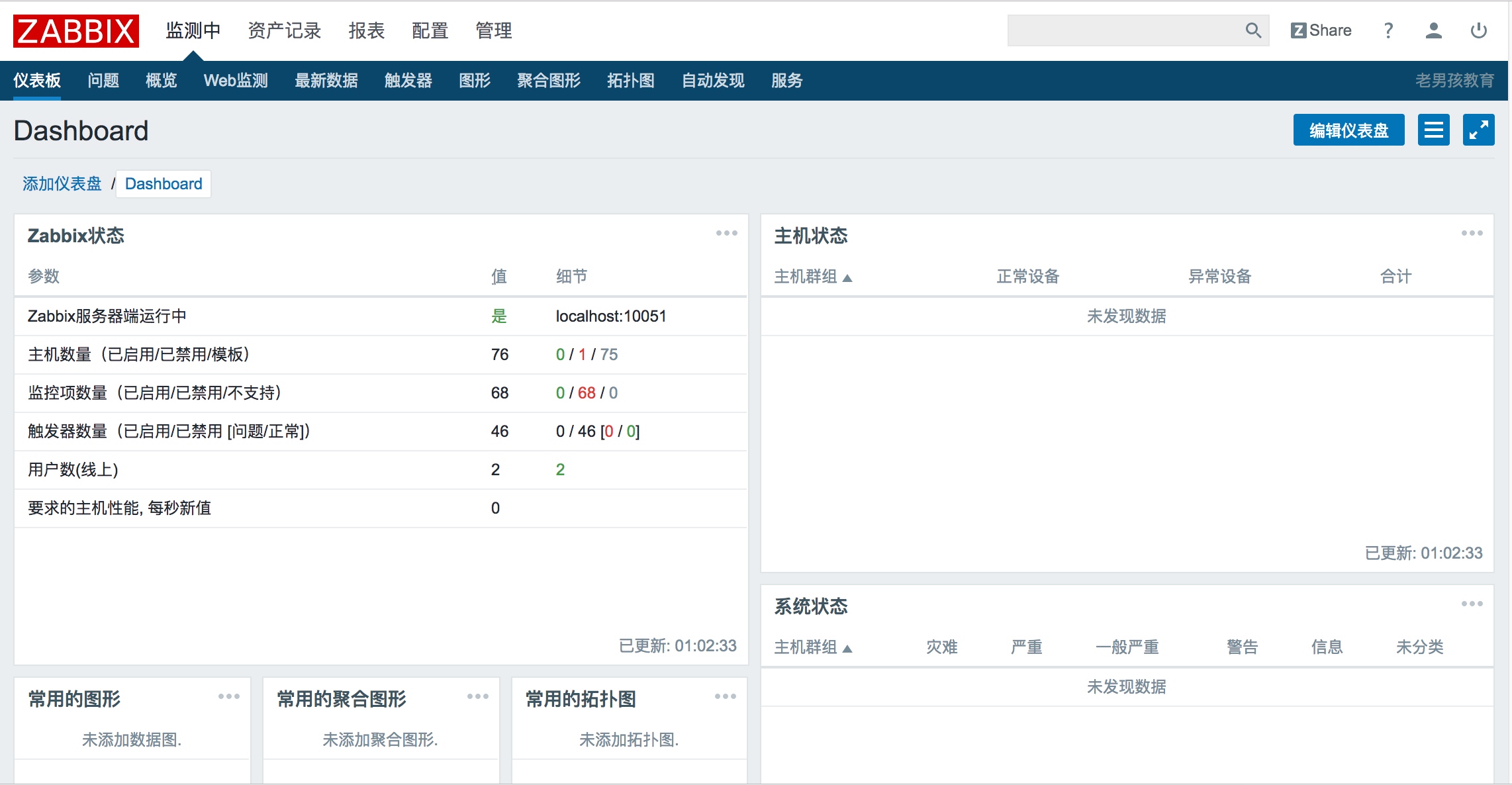Click enabled hosts count 0 in 主机数量 row
The width and height of the screenshot is (1512, 785).
560,355
